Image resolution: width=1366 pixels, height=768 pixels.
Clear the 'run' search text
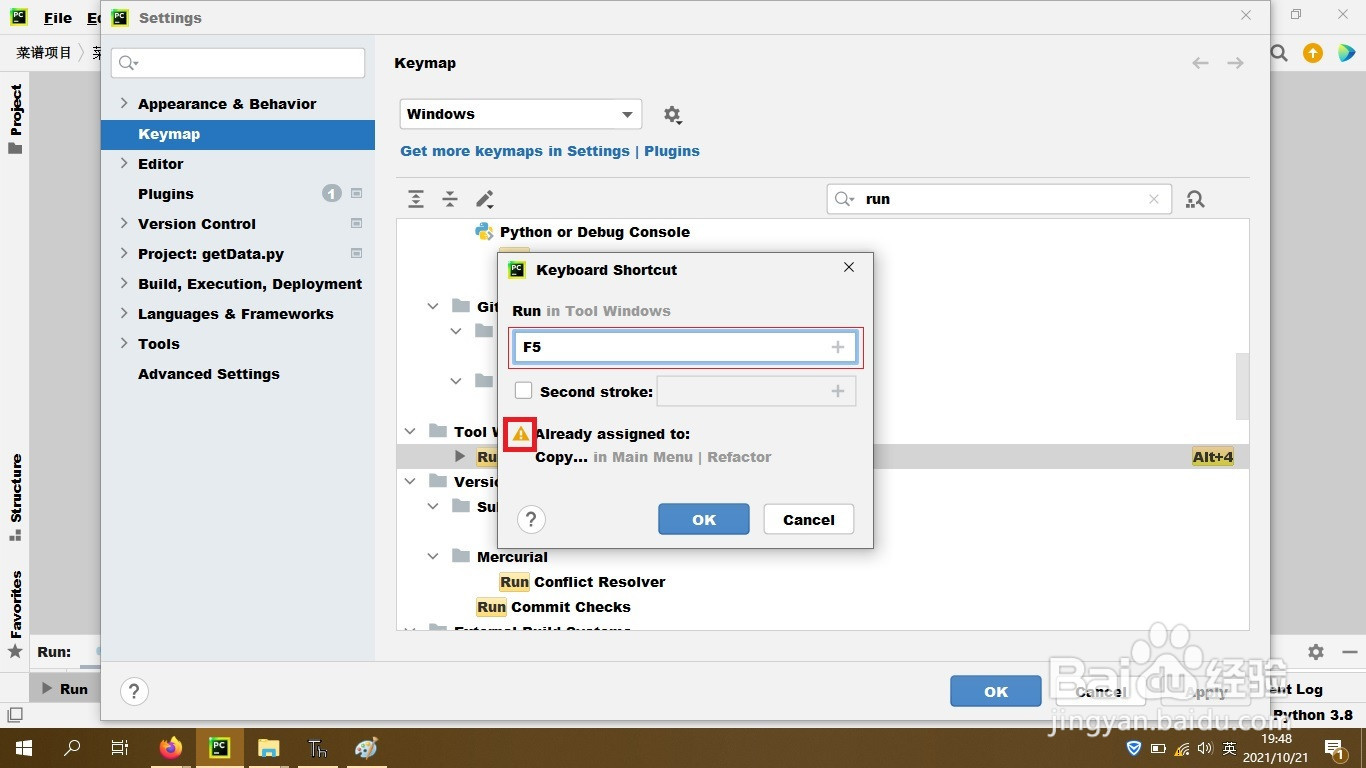pos(1154,199)
